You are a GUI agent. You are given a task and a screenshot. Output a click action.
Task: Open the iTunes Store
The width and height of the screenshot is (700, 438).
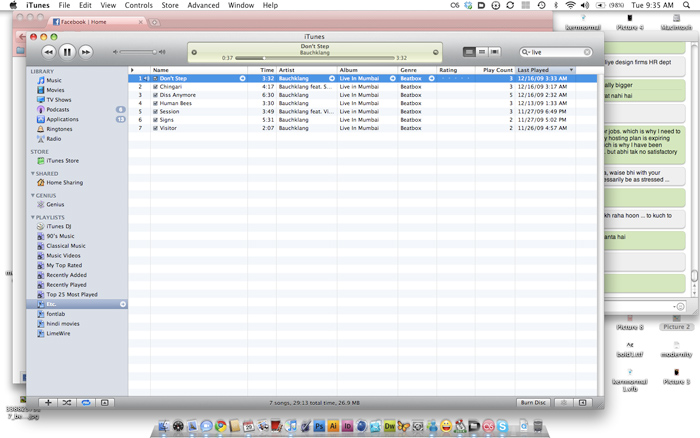coord(62,161)
